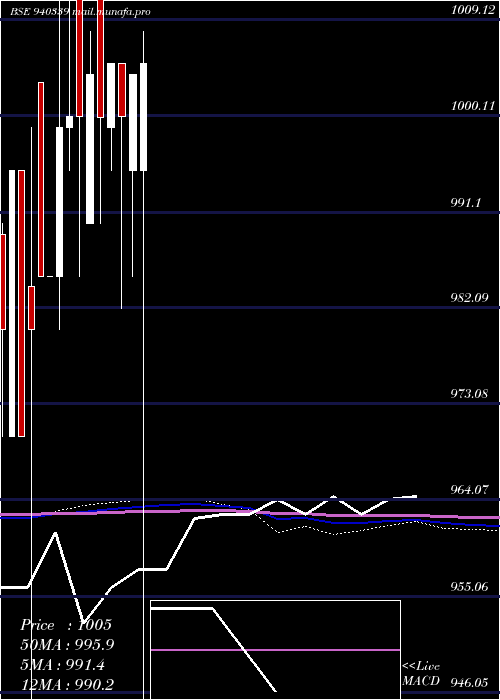Click the Price : 1005 readout
The width and height of the screenshot is (500, 700).
tap(66, 625)
